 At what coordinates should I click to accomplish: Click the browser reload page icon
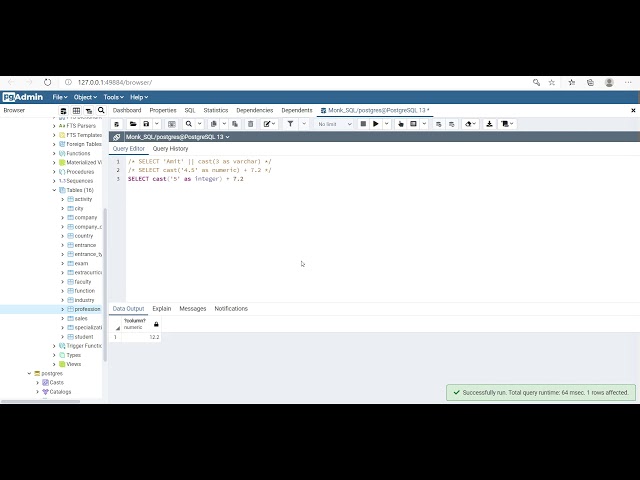pos(47,82)
